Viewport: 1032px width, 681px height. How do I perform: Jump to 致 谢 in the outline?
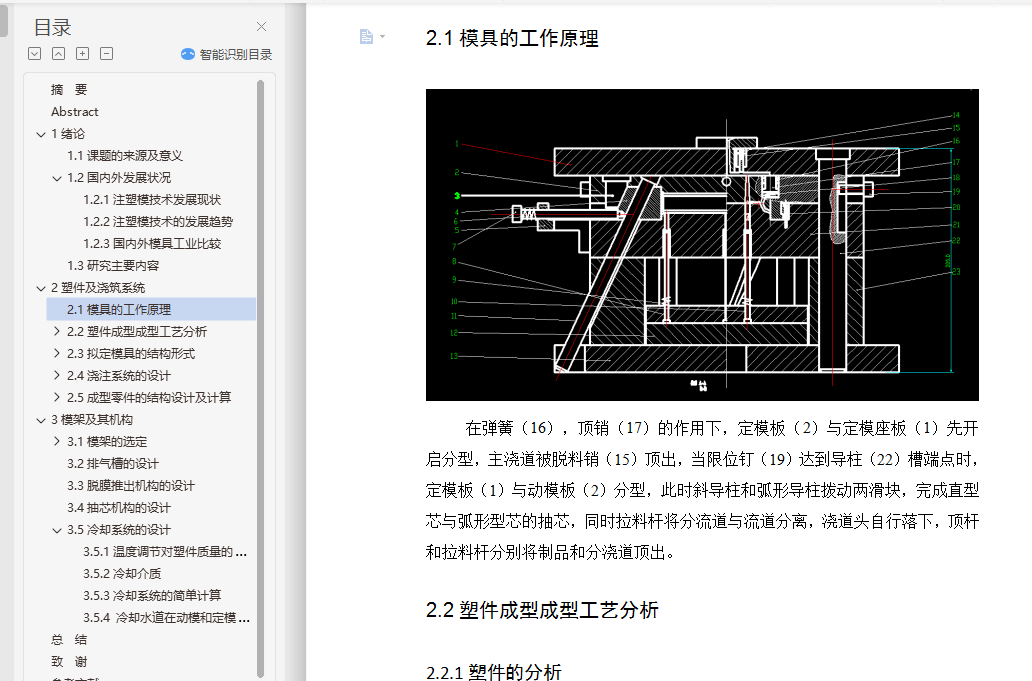pyautogui.click(x=69, y=662)
